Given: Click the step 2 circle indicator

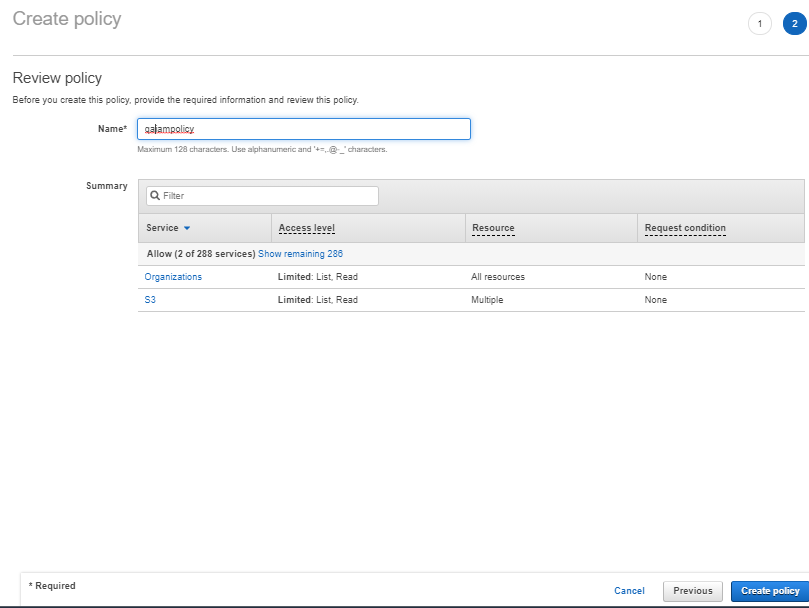Looking at the screenshot, I should pyautogui.click(x=794, y=24).
